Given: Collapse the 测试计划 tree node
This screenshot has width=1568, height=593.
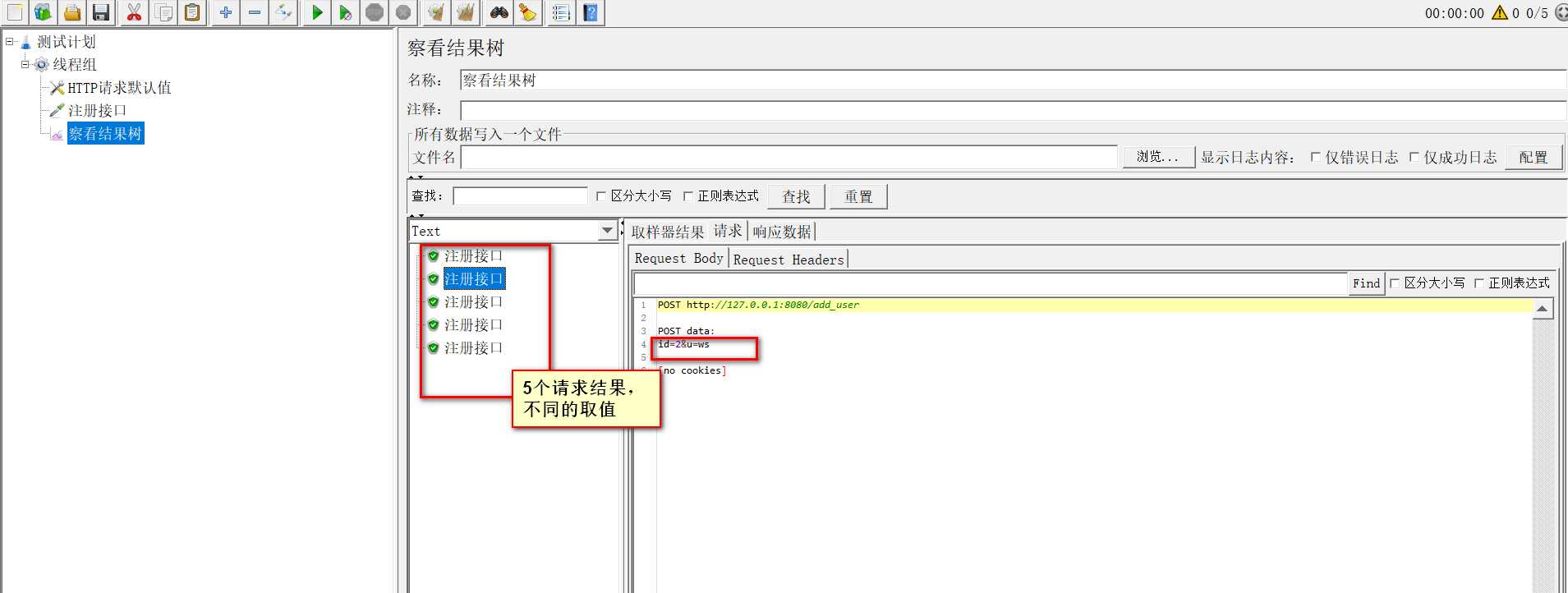Looking at the screenshot, I should 10,41.
